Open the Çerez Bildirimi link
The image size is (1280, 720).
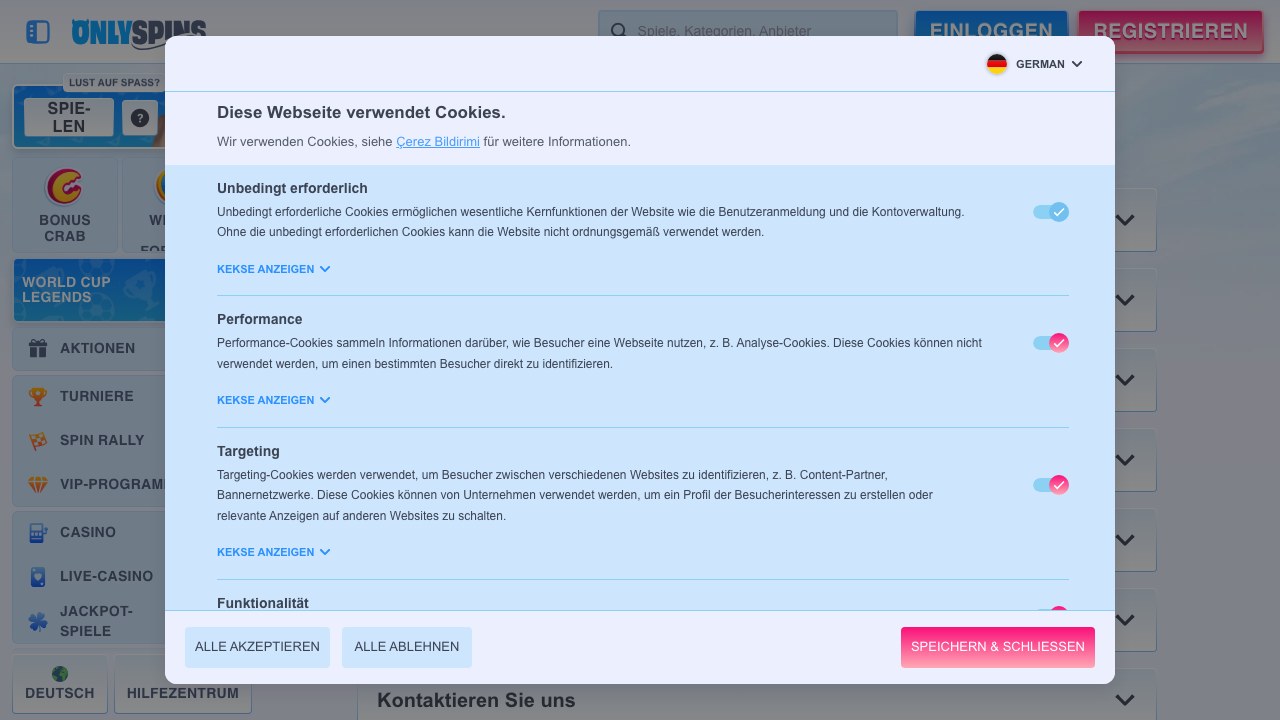(x=438, y=142)
